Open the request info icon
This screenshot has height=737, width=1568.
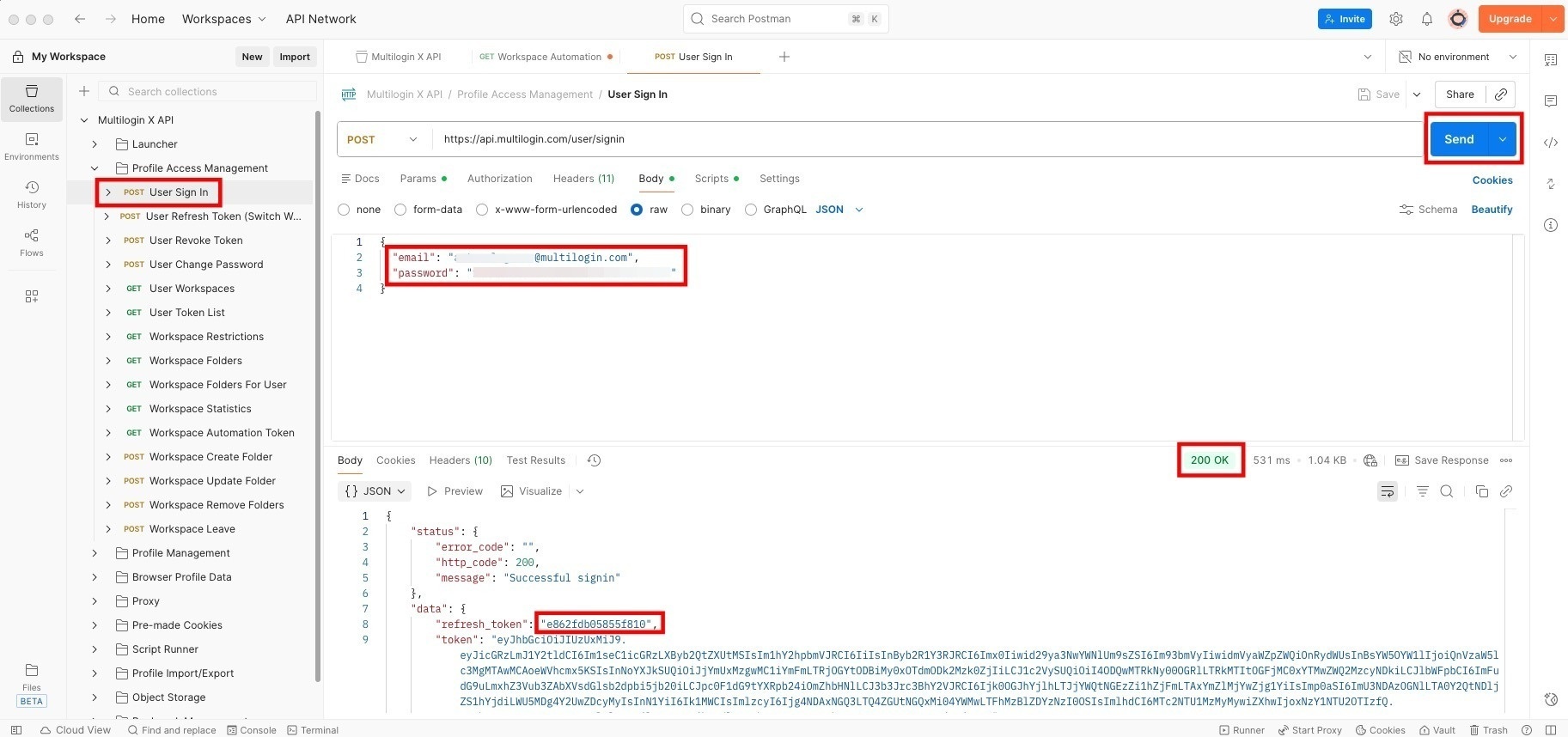(1551, 225)
